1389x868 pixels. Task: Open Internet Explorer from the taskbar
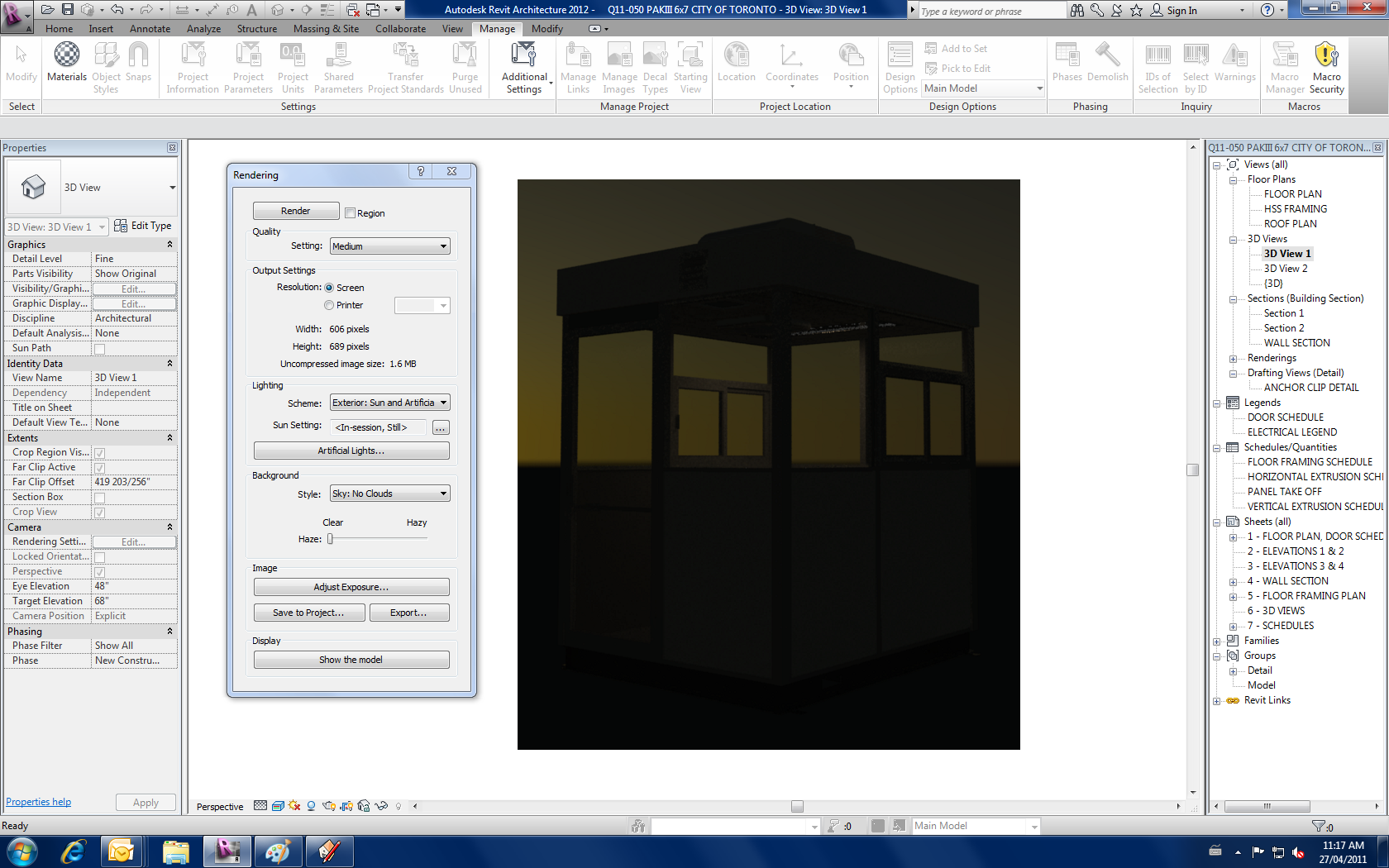point(73,851)
